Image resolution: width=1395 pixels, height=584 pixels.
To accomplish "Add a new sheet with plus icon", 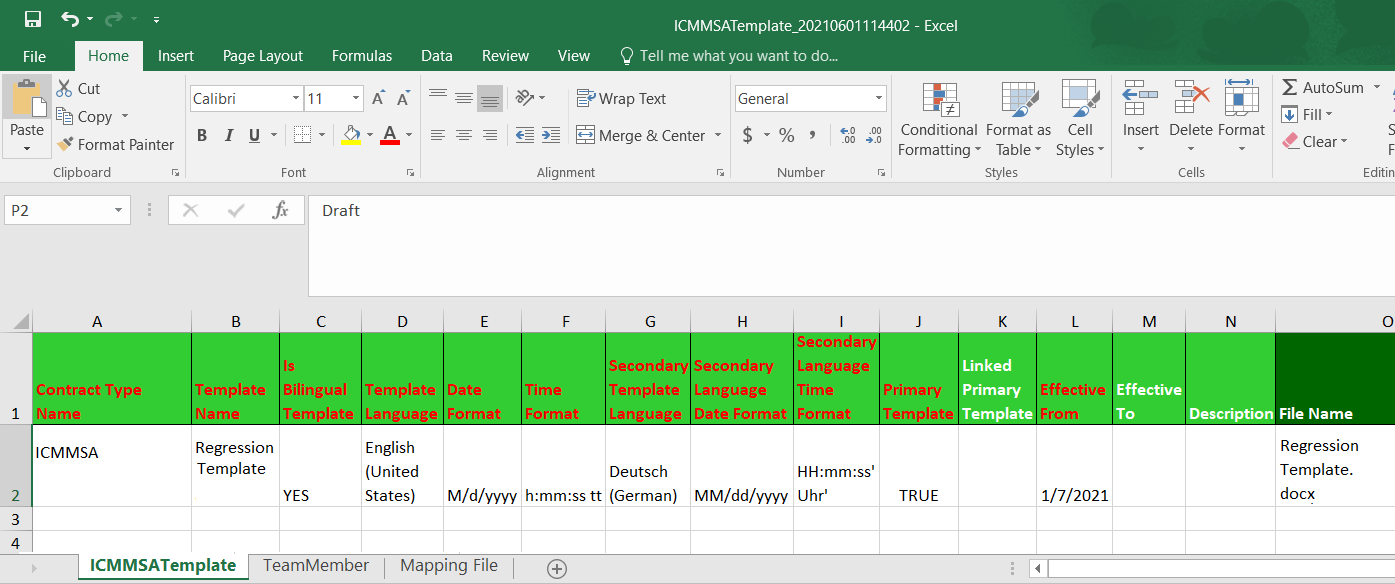I will click(557, 568).
